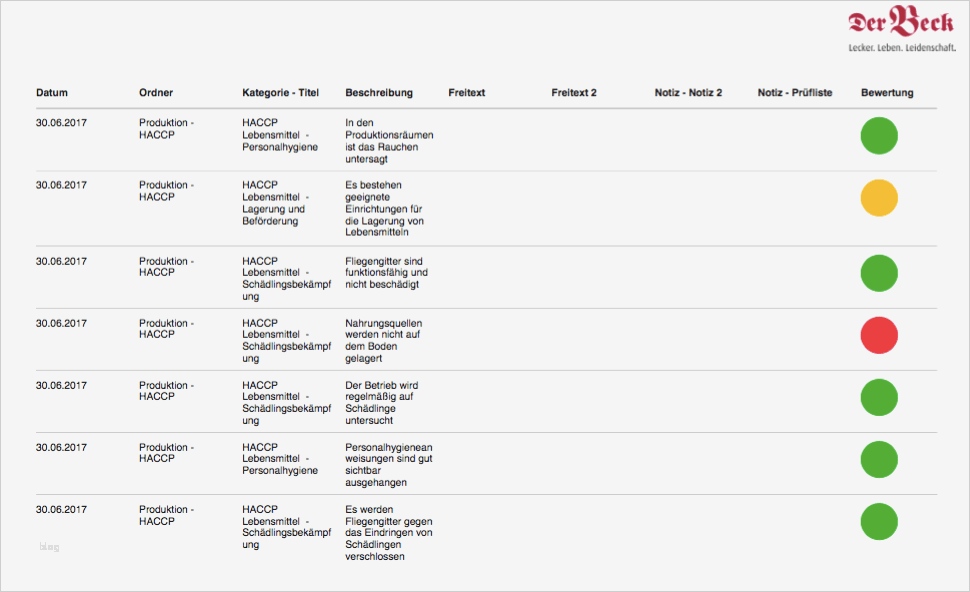Viewport: 970px width, 592px height.
Task: Click the yellow rating circle
Action: click(879, 197)
